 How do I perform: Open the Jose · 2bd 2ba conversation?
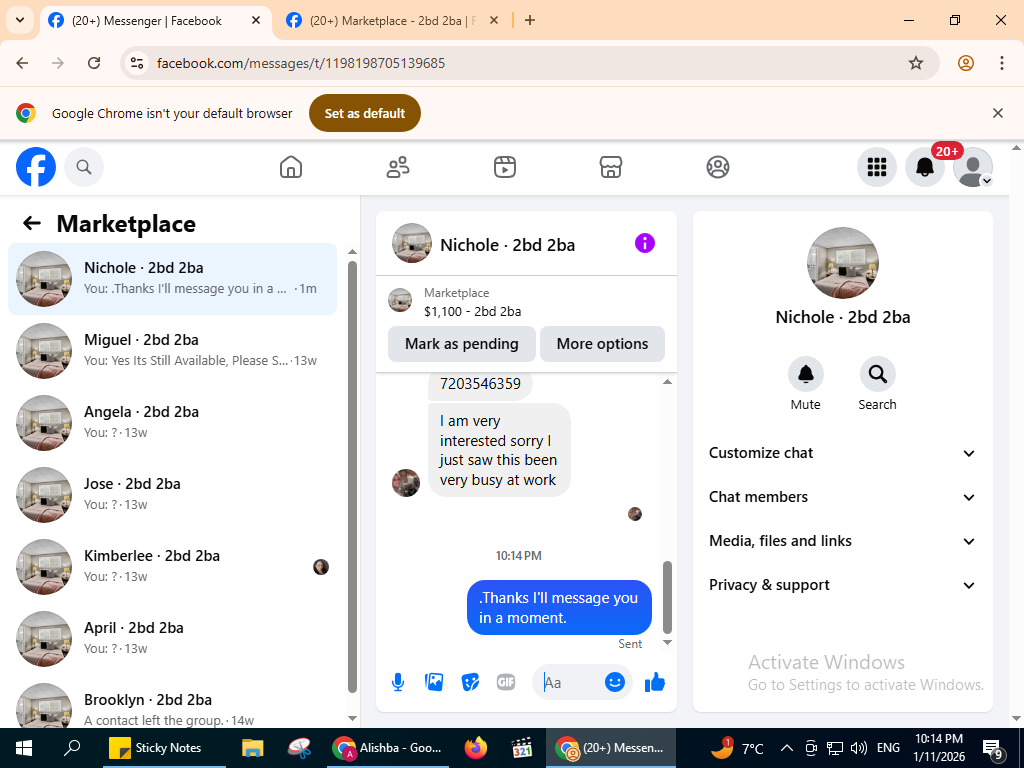pos(172,494)
